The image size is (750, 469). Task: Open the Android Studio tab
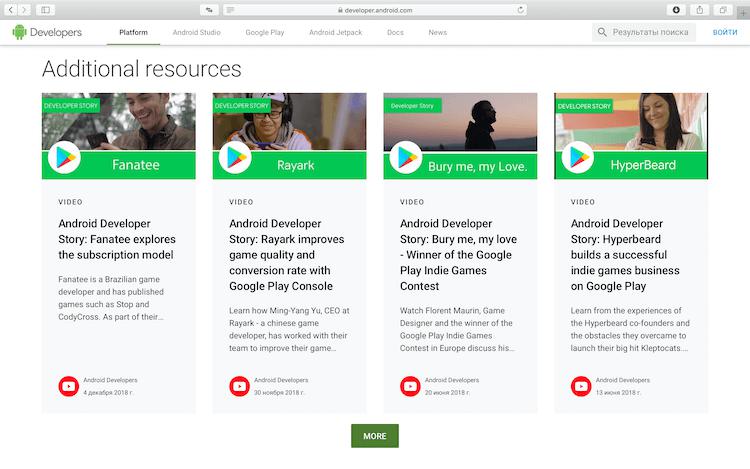(197, 33)
